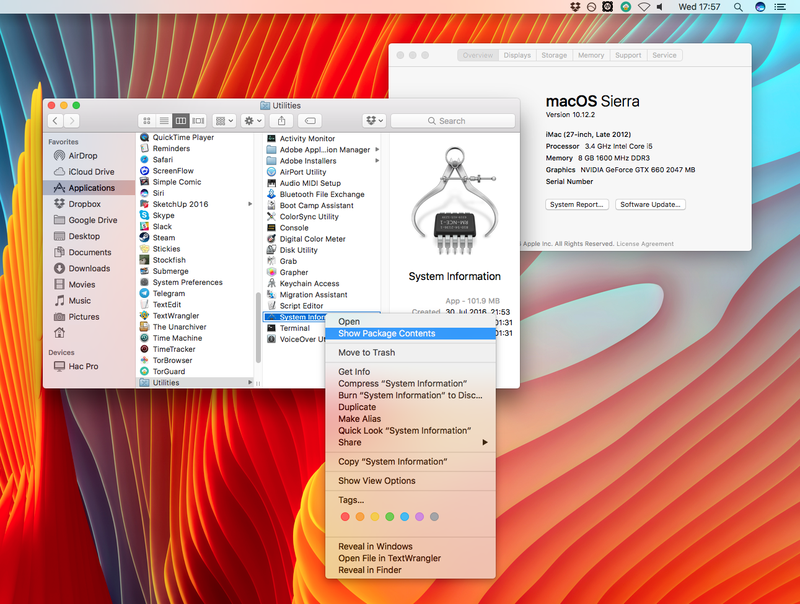Open the Action gear dropdown in Finder

coord(253,121)
